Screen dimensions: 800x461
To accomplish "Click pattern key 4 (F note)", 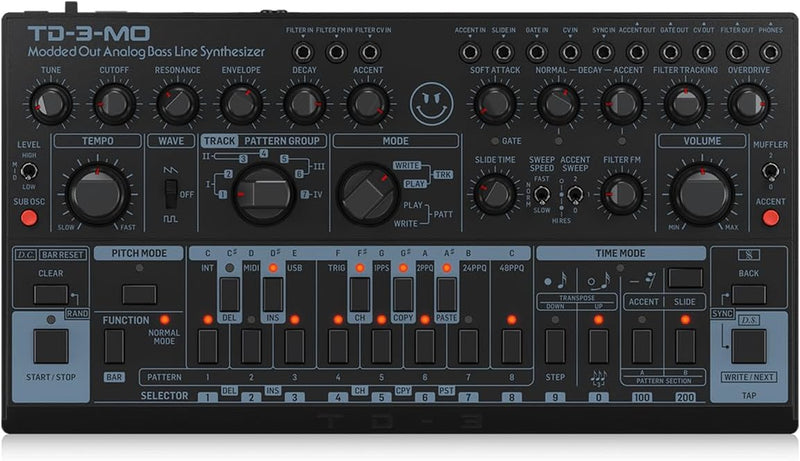I will click(338, 347).
